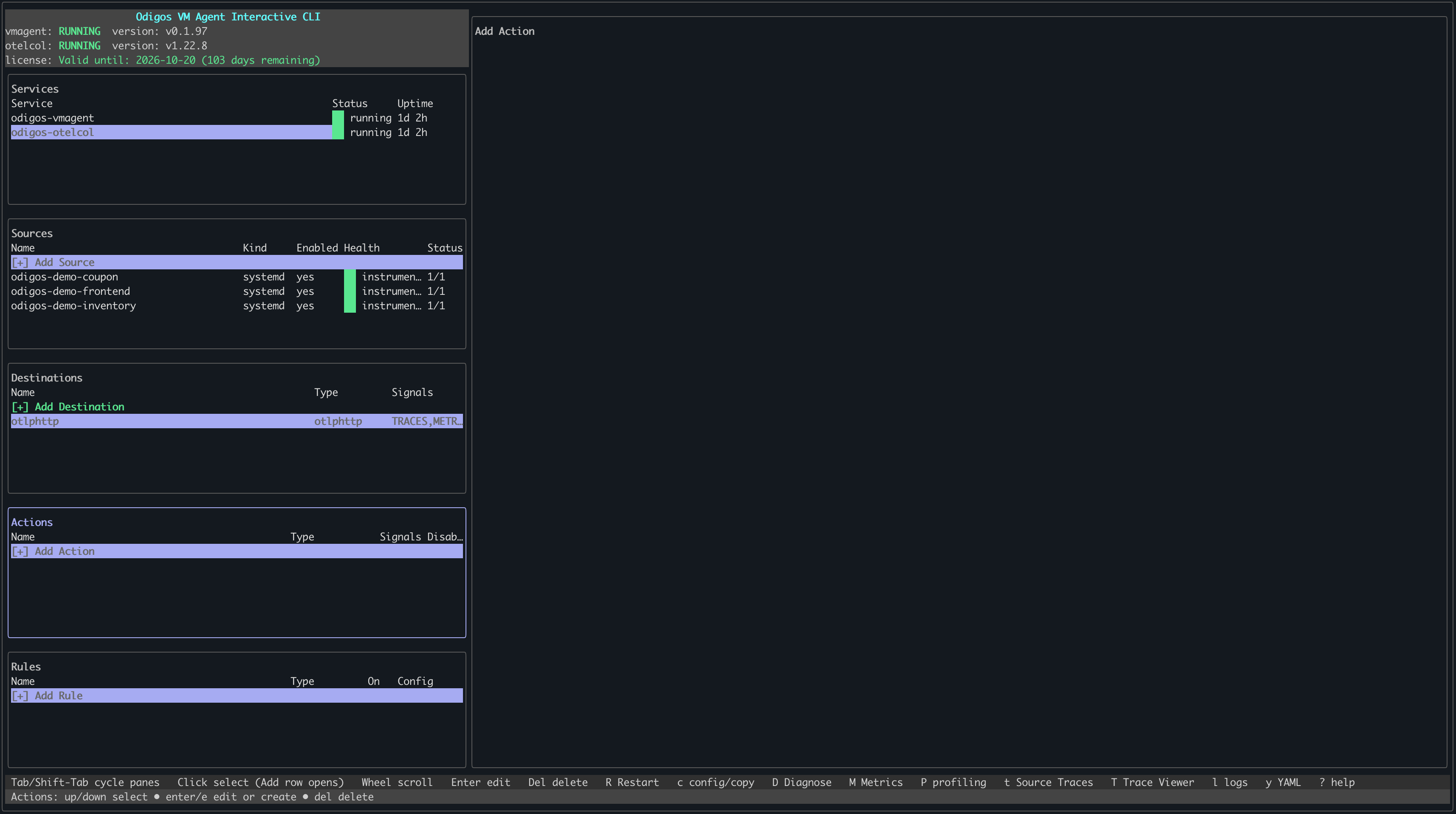The height and width of the screenshot is (814, 1456).
Task: Click the D Diagnose shortcut hint
Action: (801, 782)
